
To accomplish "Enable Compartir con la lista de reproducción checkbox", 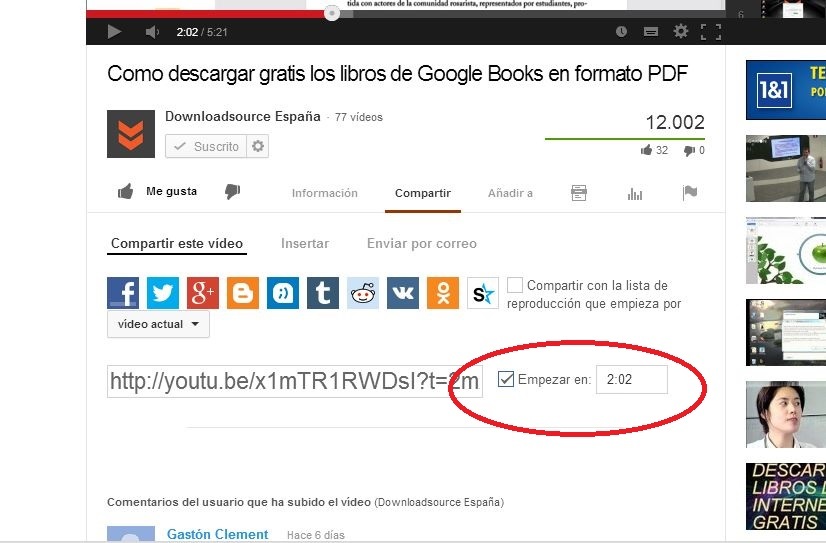I will point(515,285).
